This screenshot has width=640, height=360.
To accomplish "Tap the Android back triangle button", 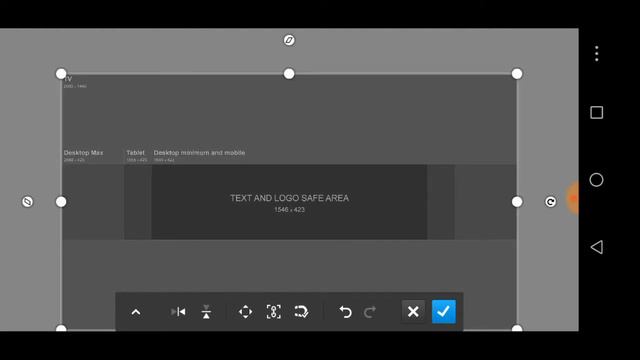I will [597, 247].
